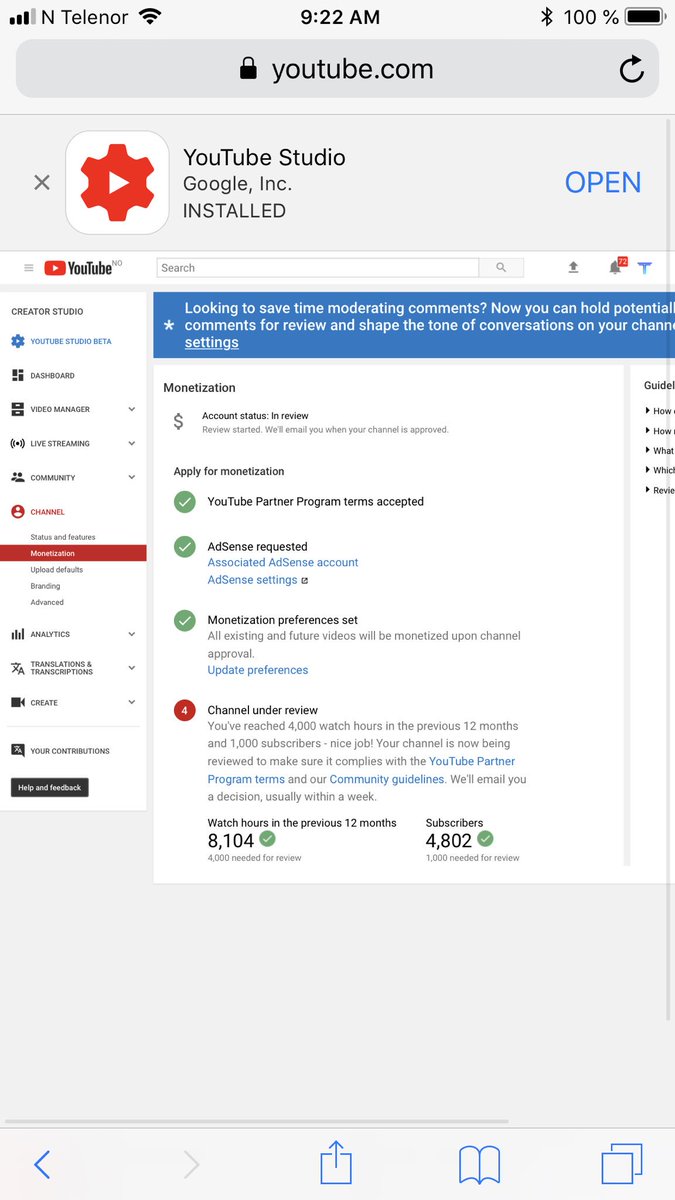Go to the YouTube home logo
This screenshot has height=1200, width=675.
coord(78,268)
